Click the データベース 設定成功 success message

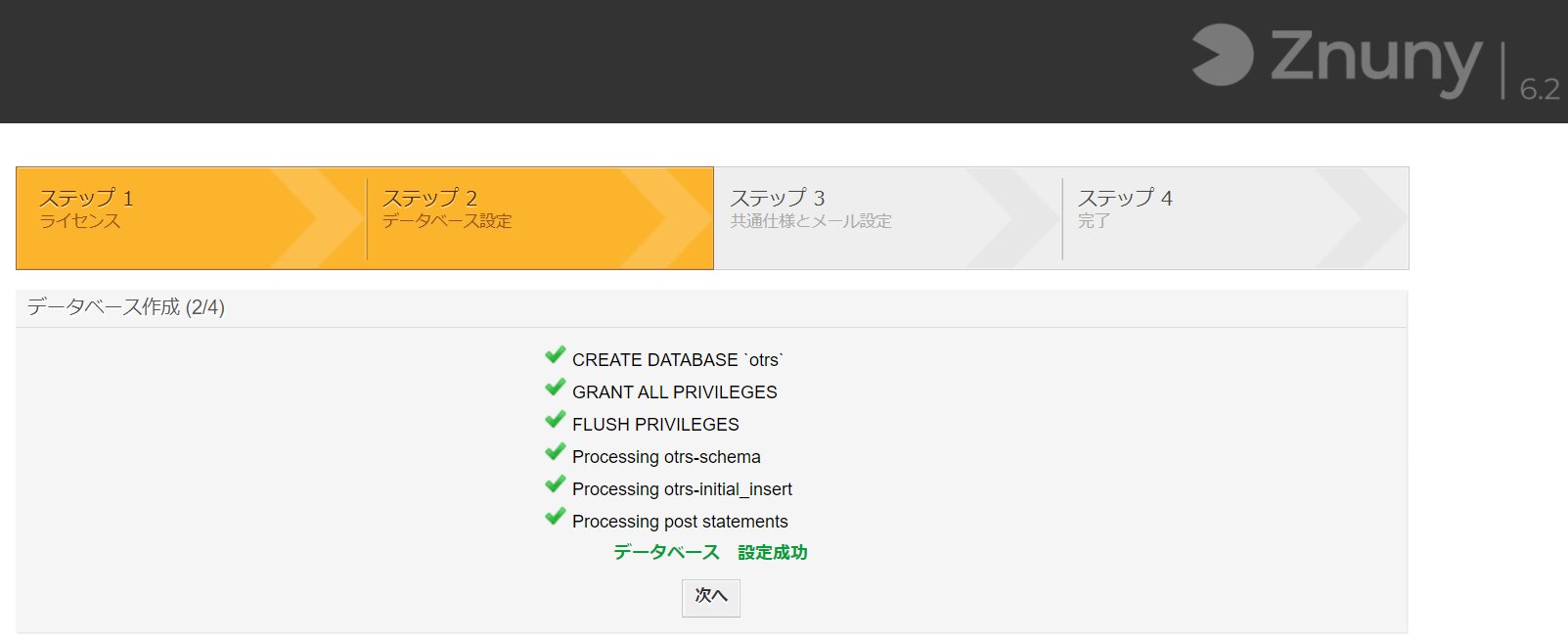pyautogui.click(x=710, y=552)
